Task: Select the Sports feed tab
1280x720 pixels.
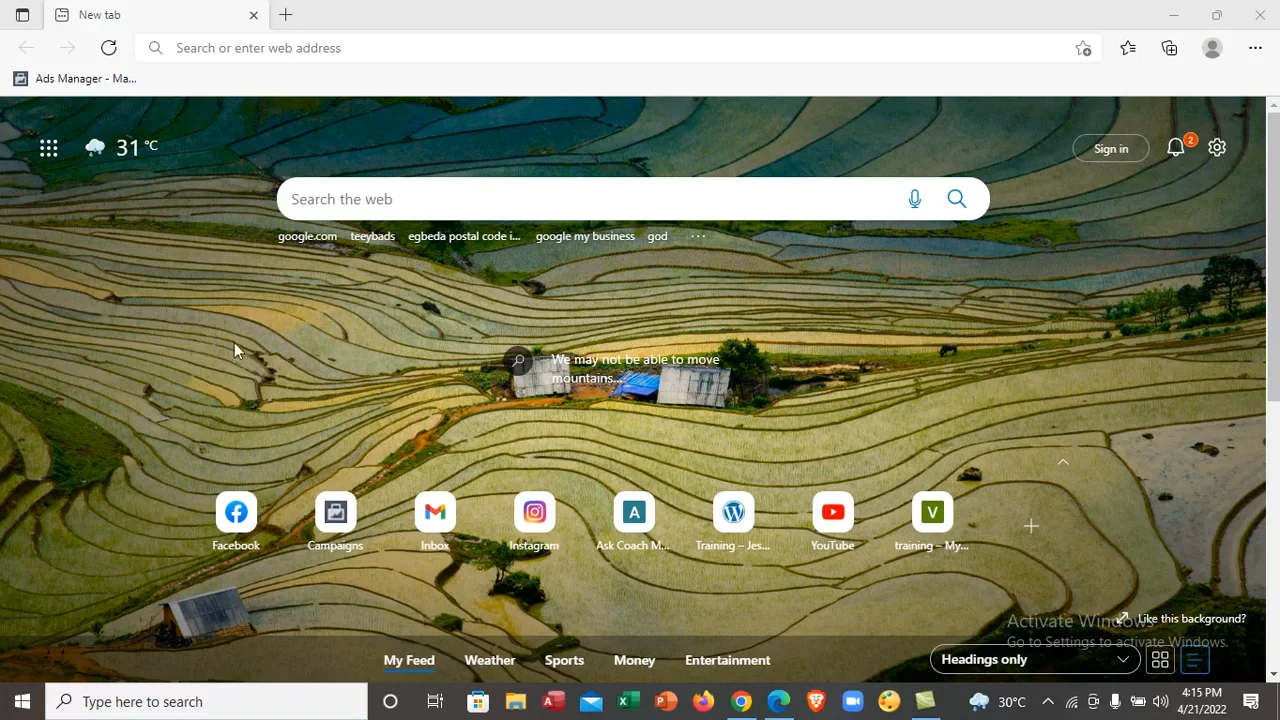Action: click(564, 660)
